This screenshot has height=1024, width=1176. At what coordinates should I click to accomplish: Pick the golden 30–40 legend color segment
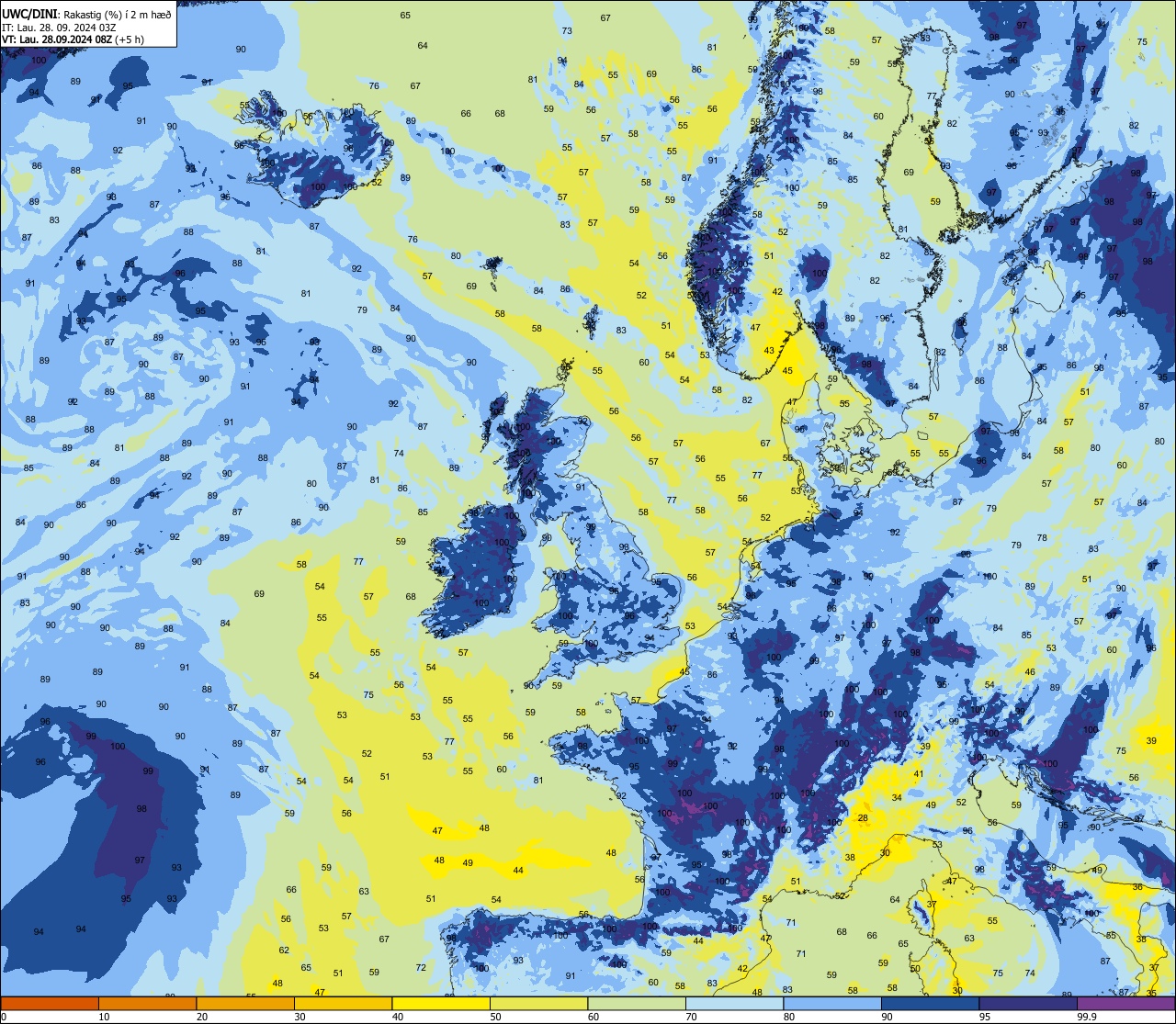(x=343, y=1003)
